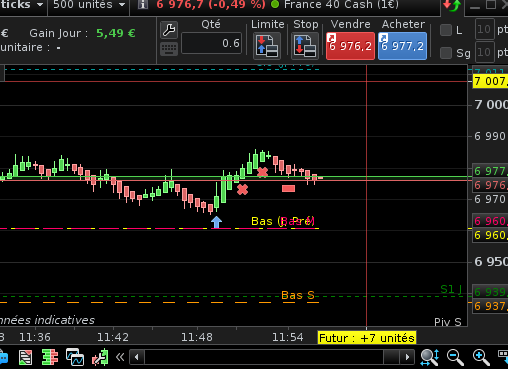The image size is (508, 369).
Task: Click Acheter button at 6 977,2
Action: click(x=402, y=46)
